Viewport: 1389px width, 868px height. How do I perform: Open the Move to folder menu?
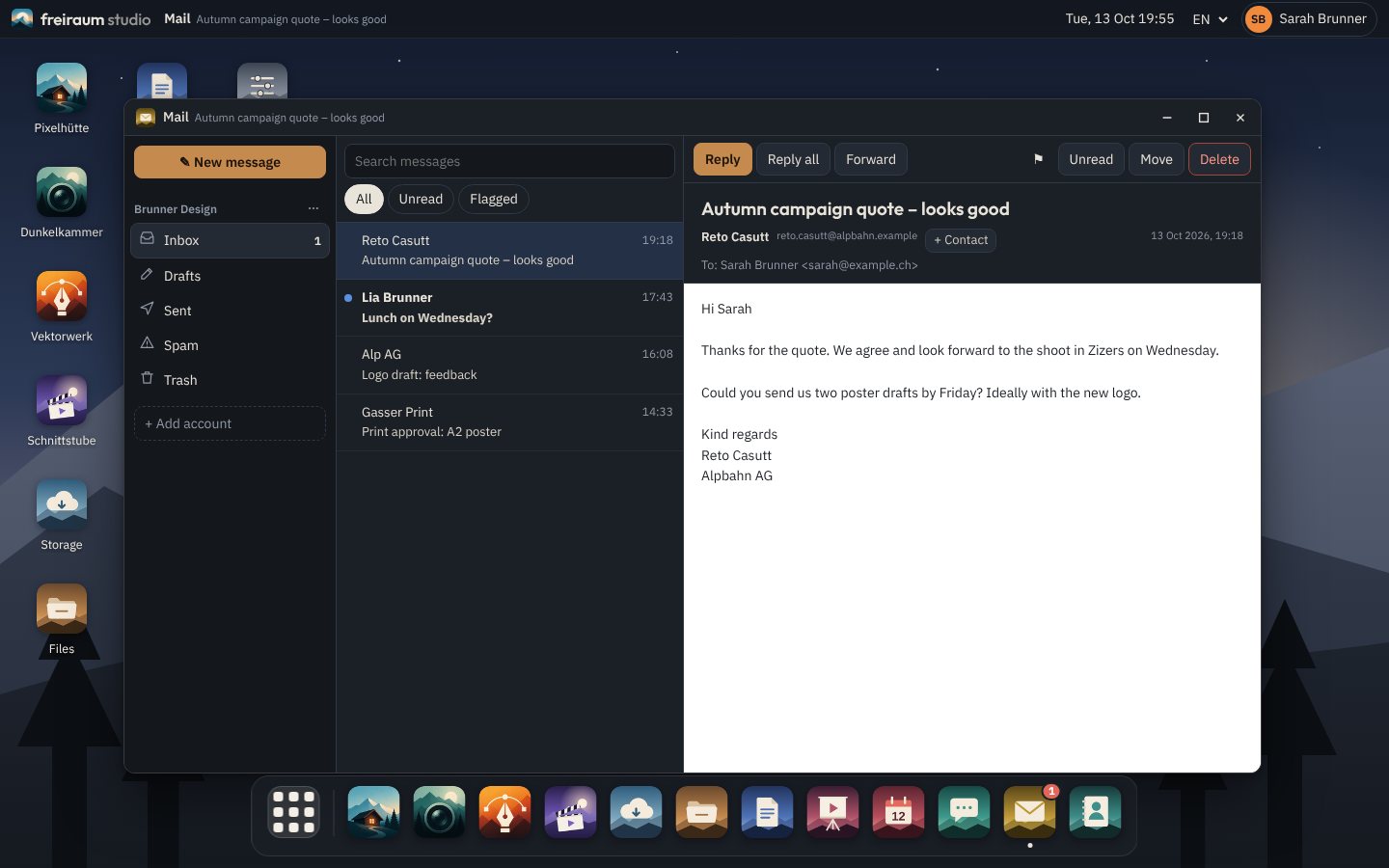(1157, 159)
